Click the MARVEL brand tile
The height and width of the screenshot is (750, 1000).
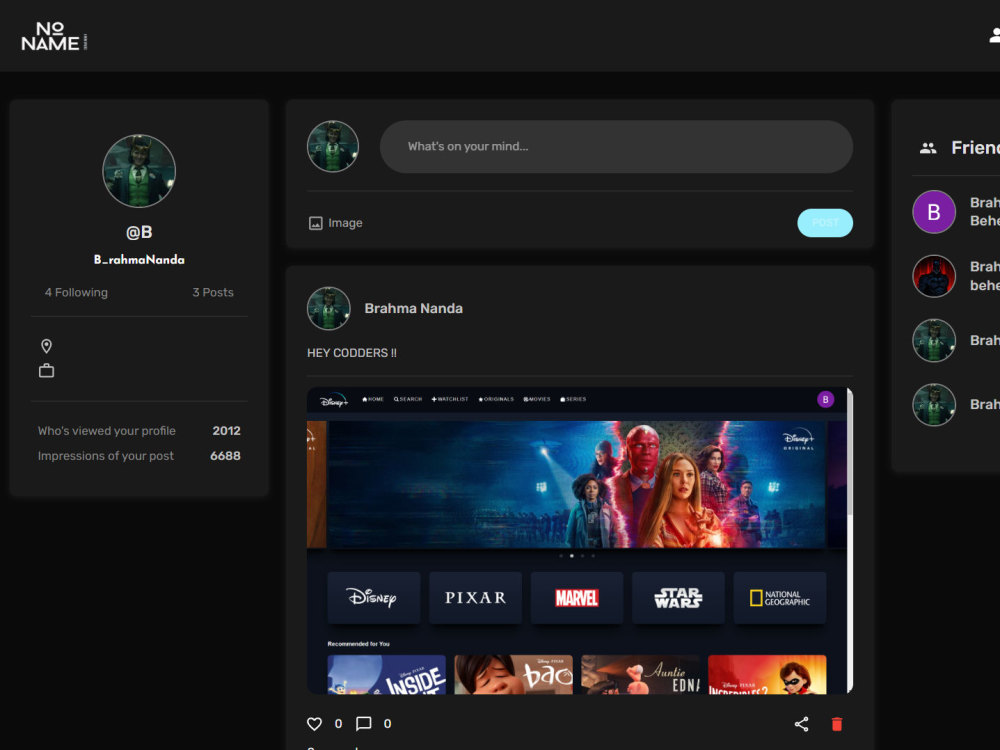(577, 598)
